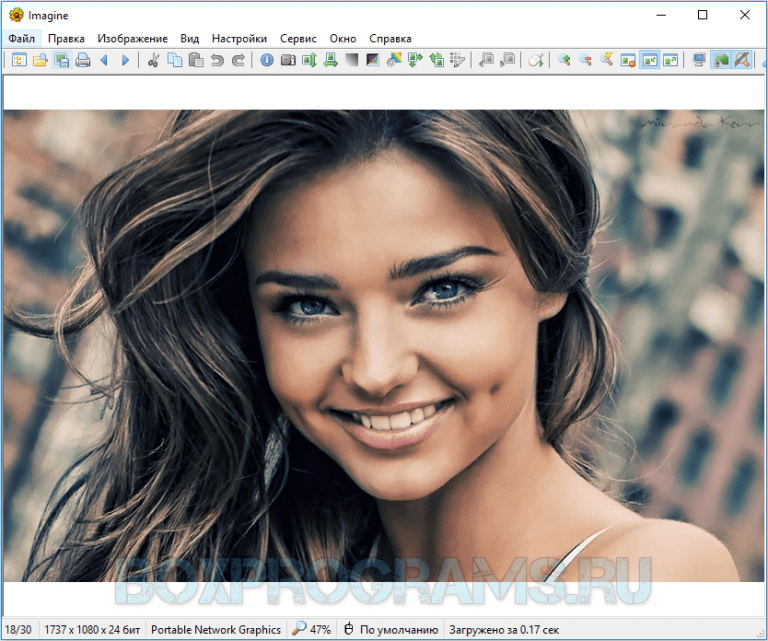768x641 pixels.
Task: Click the Redo arrow icon
Action: click(238, 61)
